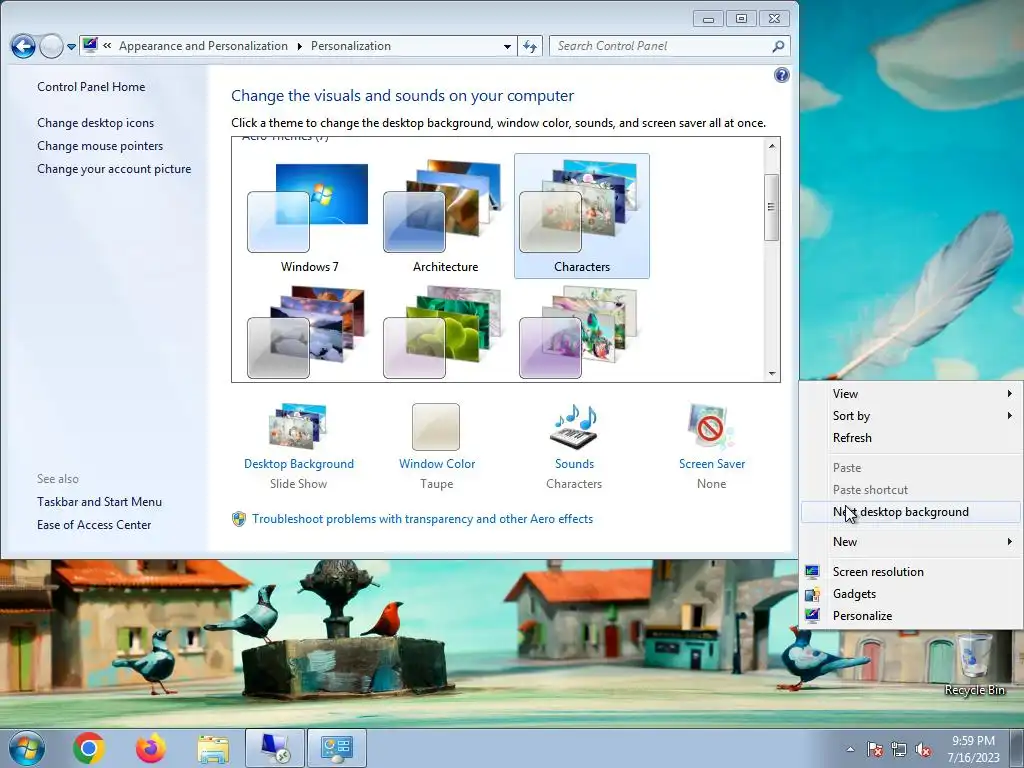Open the Recycle Bin on desktop
This screenshot has width=1024, height=768.
974,665
